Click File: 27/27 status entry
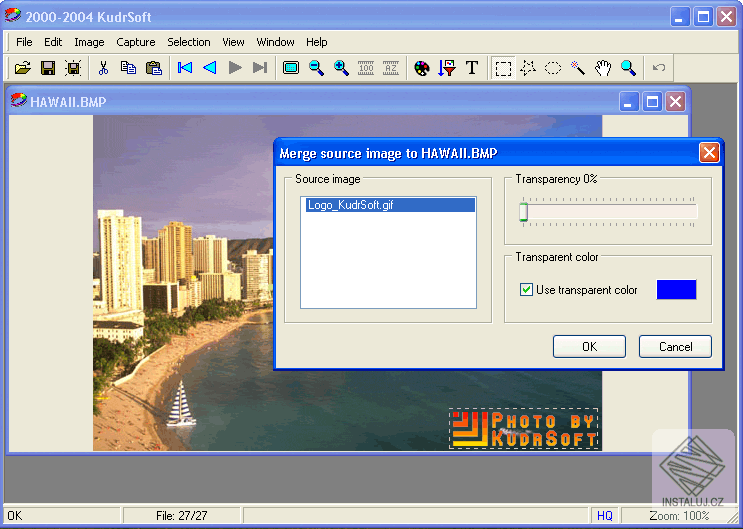 pos(181,516)
